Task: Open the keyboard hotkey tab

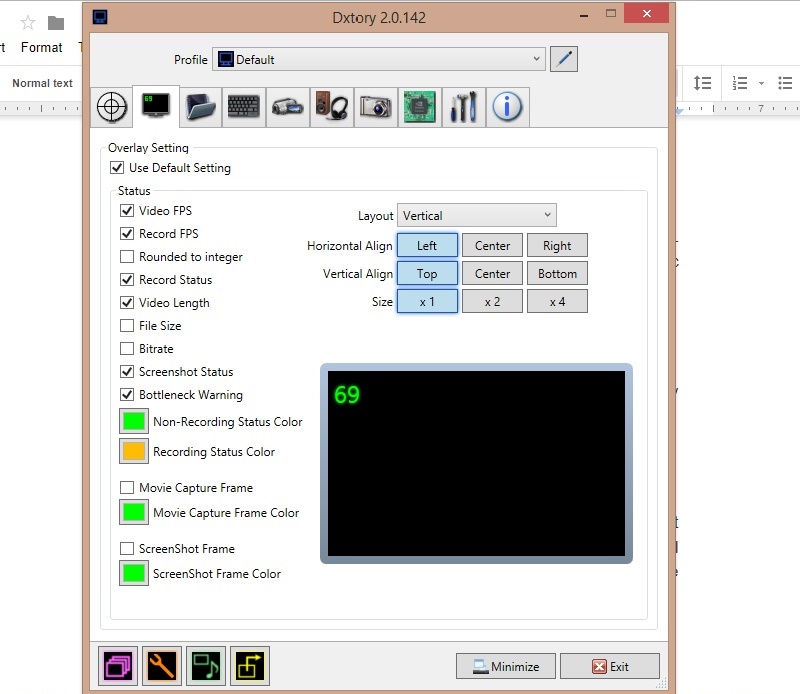Action: pos(243,108)
